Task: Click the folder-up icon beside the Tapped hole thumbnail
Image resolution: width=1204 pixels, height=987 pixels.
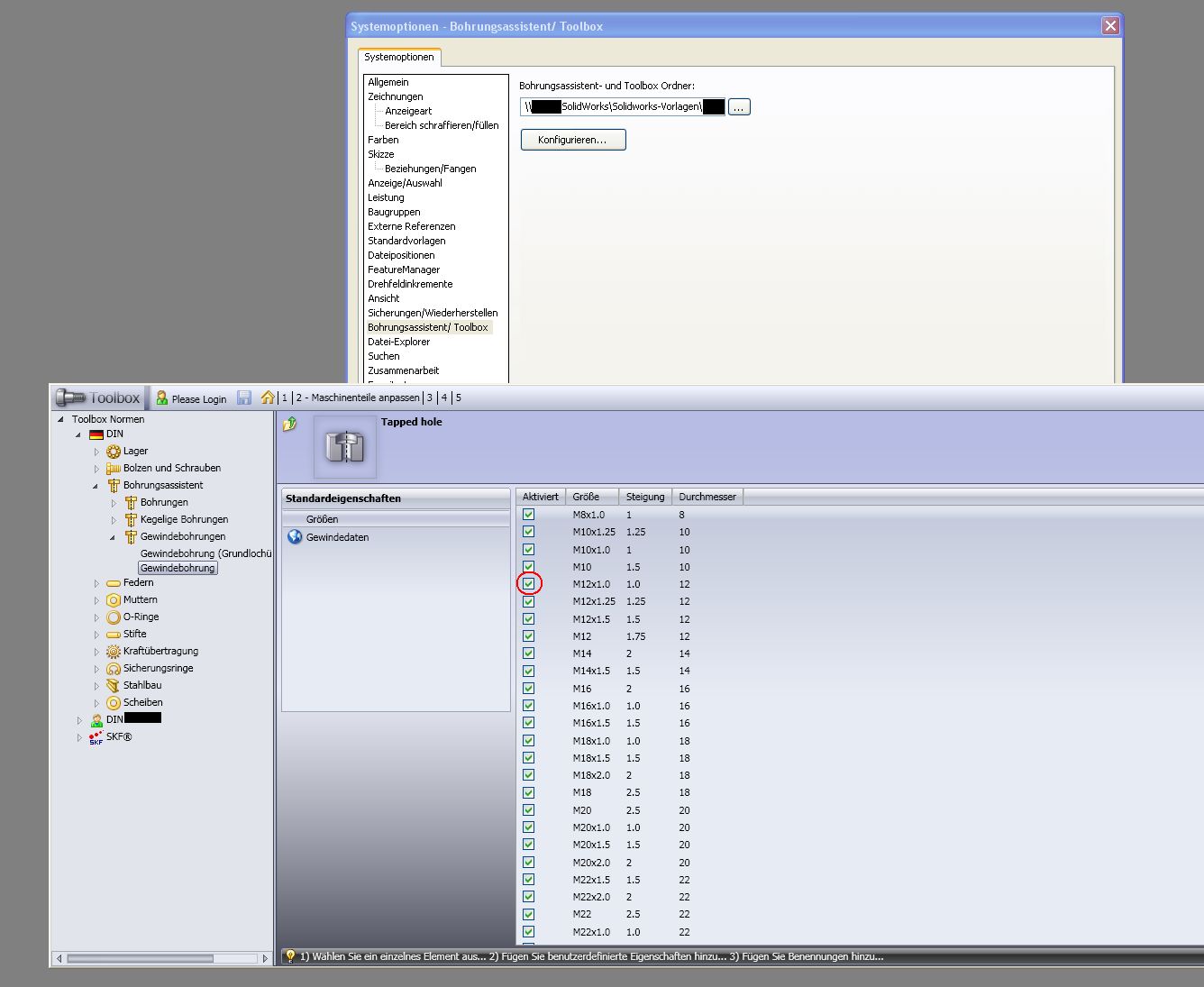Action: [290, 424]
